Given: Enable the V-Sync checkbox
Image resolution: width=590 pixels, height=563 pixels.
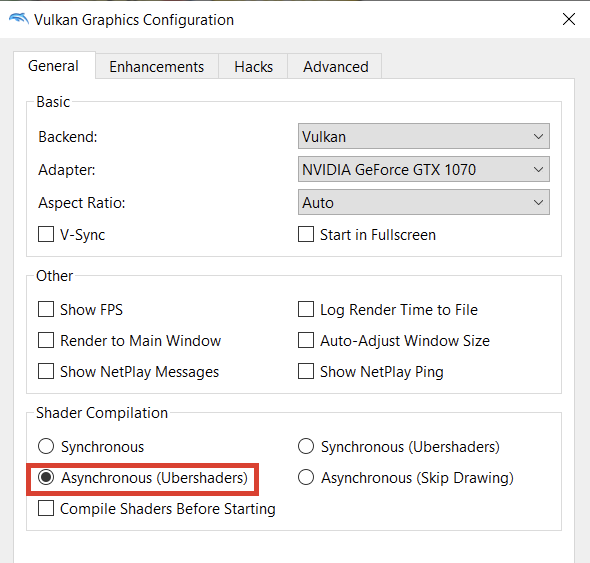Looking at the screenshot, I should click(46, 234).
